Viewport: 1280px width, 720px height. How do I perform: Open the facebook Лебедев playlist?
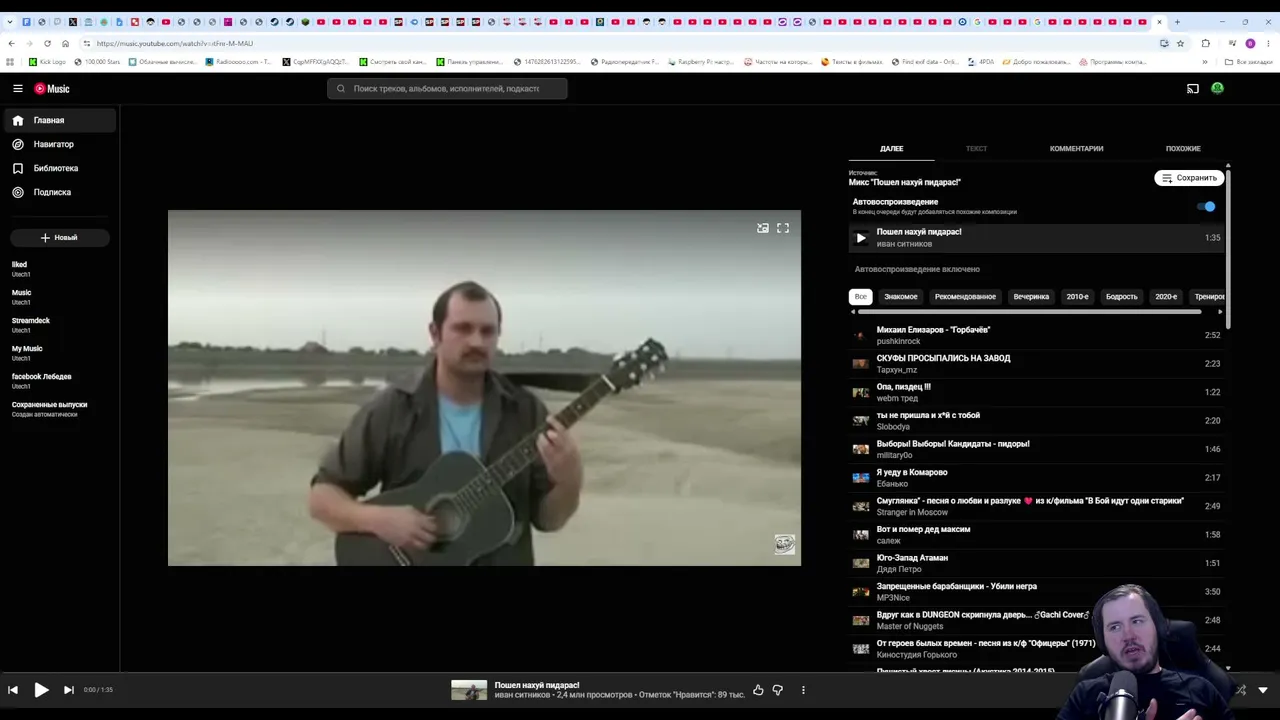point(58,381)
